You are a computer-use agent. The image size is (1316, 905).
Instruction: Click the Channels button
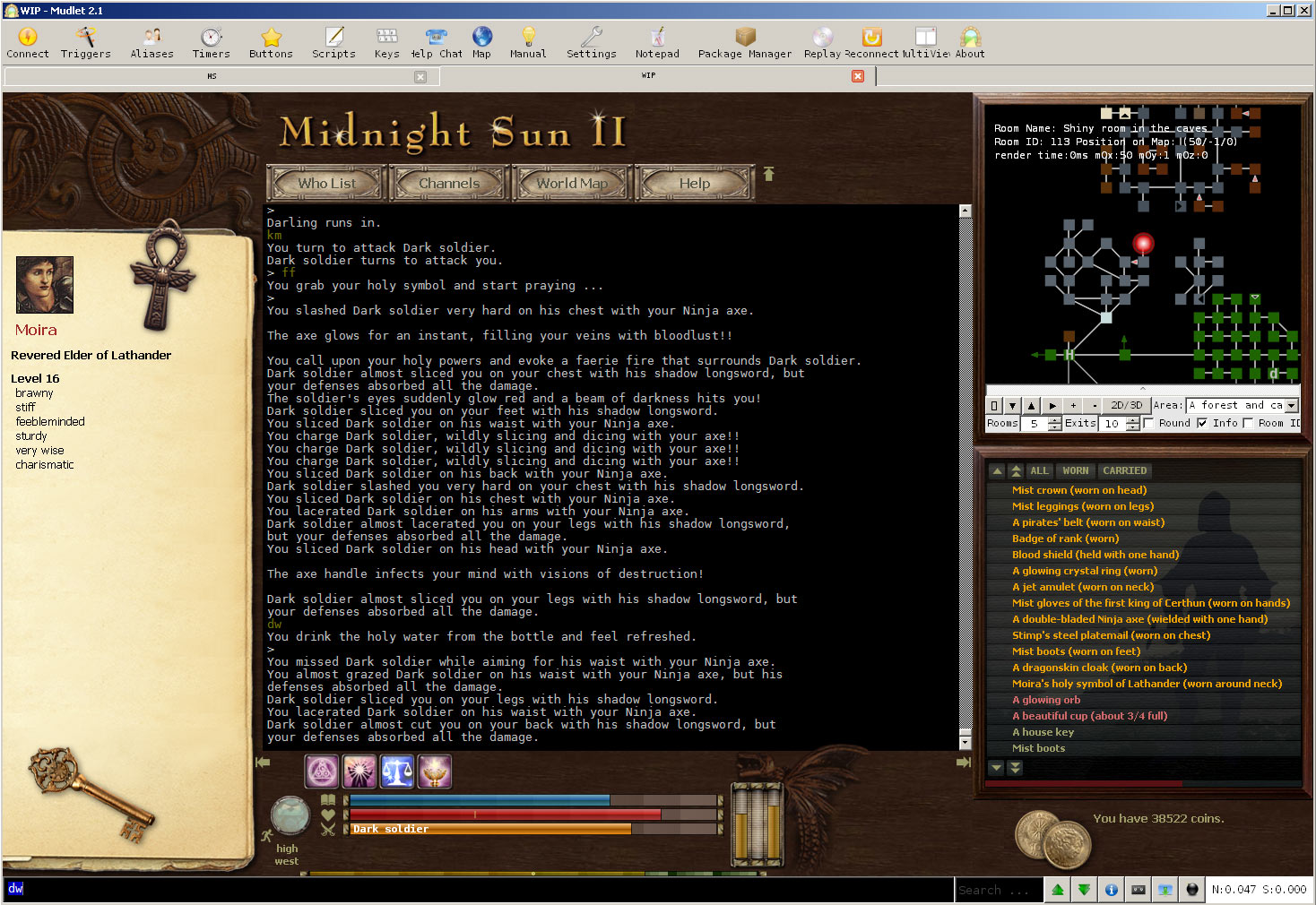point(449,183)
